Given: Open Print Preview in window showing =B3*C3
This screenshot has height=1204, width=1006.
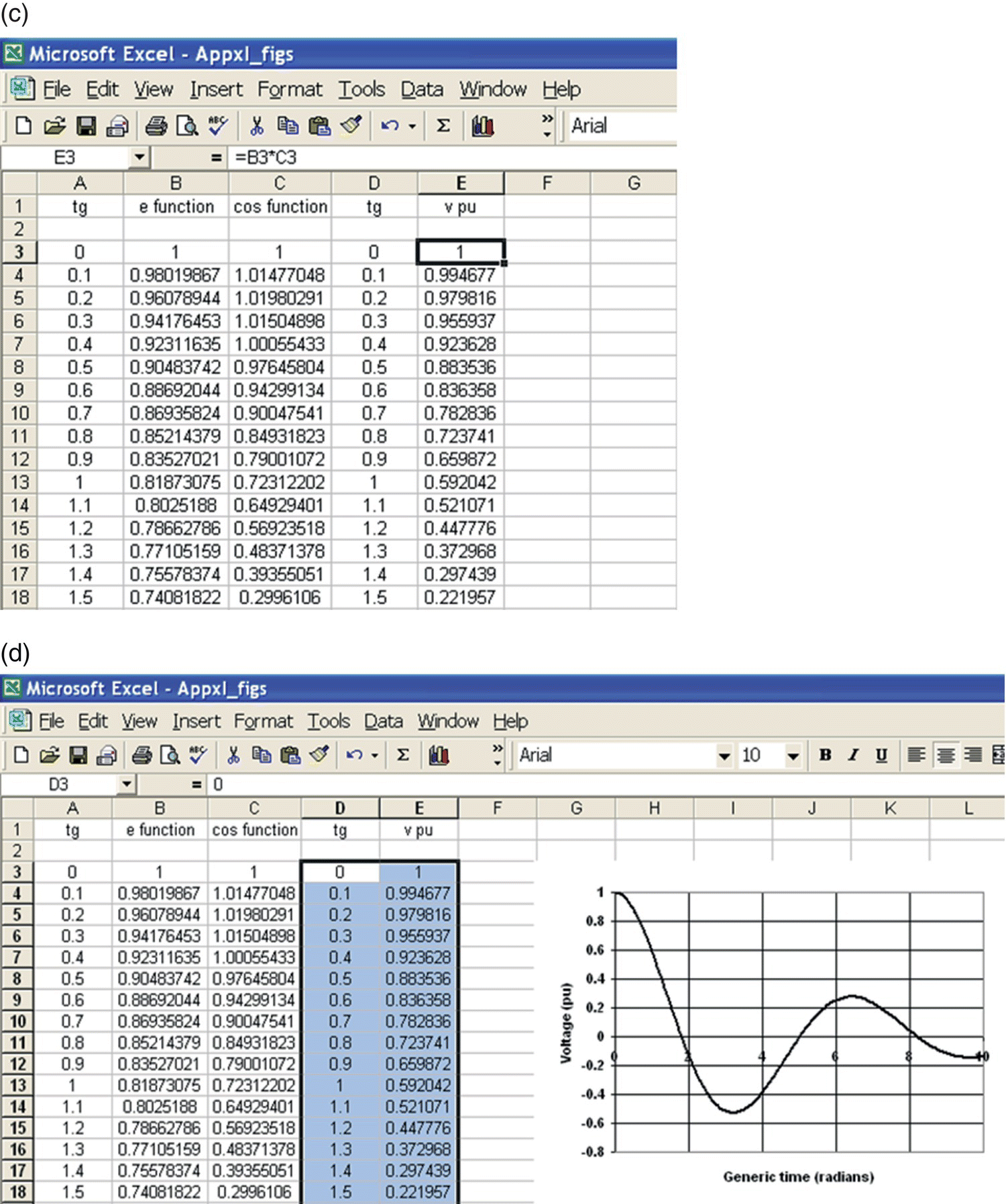Looking at the screenshot, I should point(187,125).
